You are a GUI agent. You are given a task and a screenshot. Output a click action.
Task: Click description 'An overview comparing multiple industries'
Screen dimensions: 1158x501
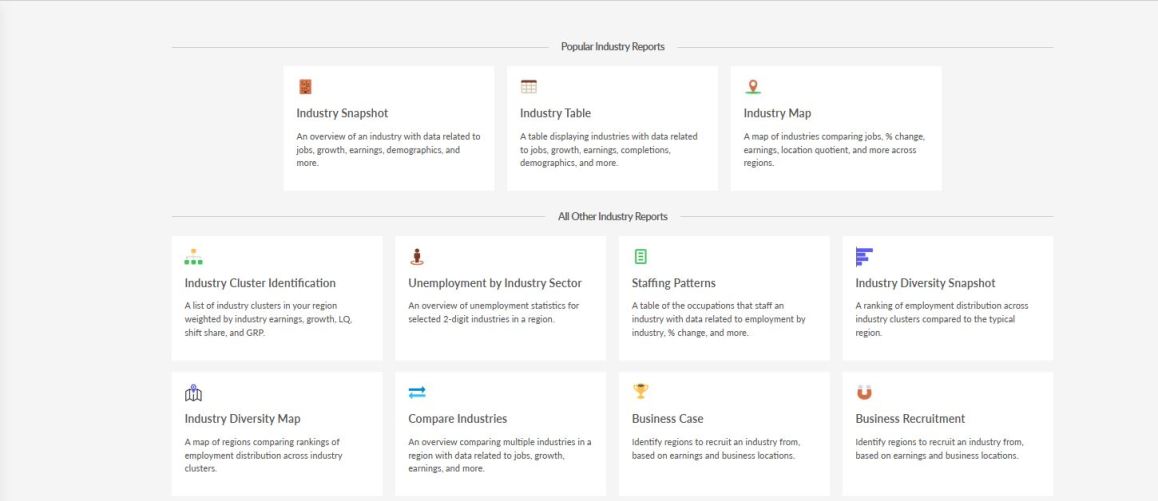click(500, 455)
